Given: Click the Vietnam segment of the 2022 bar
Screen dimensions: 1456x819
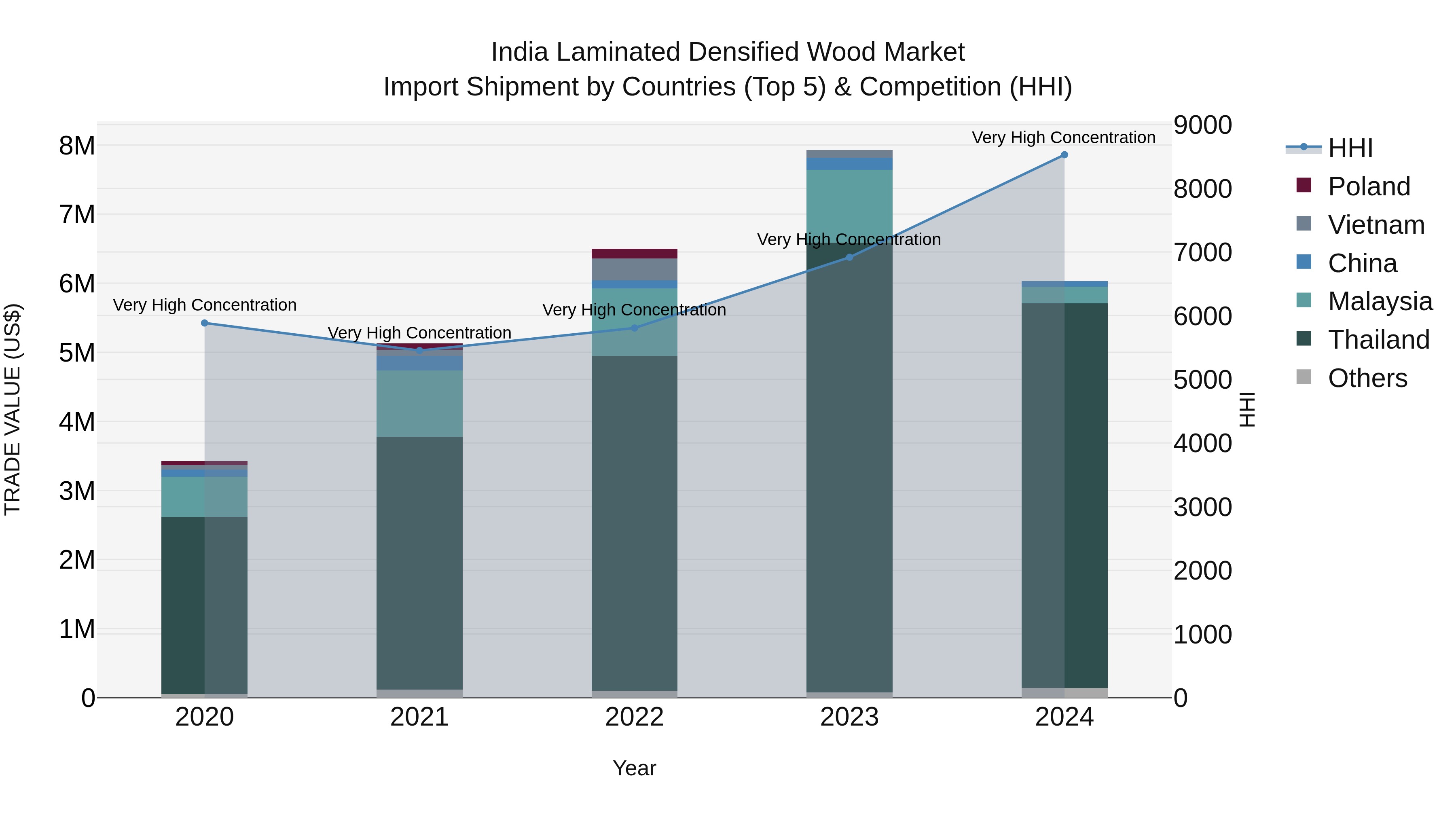Looking at the screenshot, I should 634,270.
